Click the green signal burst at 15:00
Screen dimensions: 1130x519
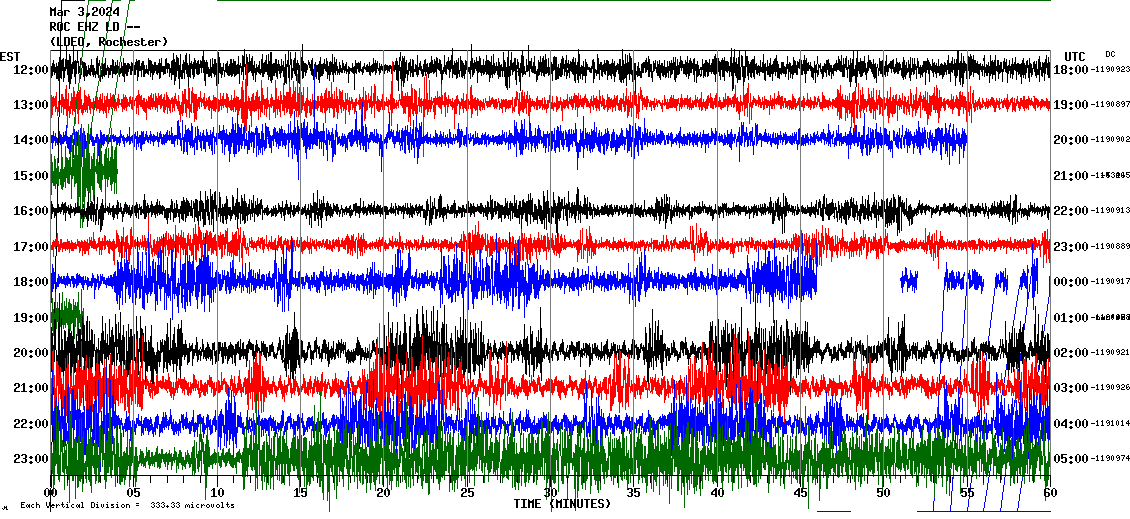click(x=85, y=168)
